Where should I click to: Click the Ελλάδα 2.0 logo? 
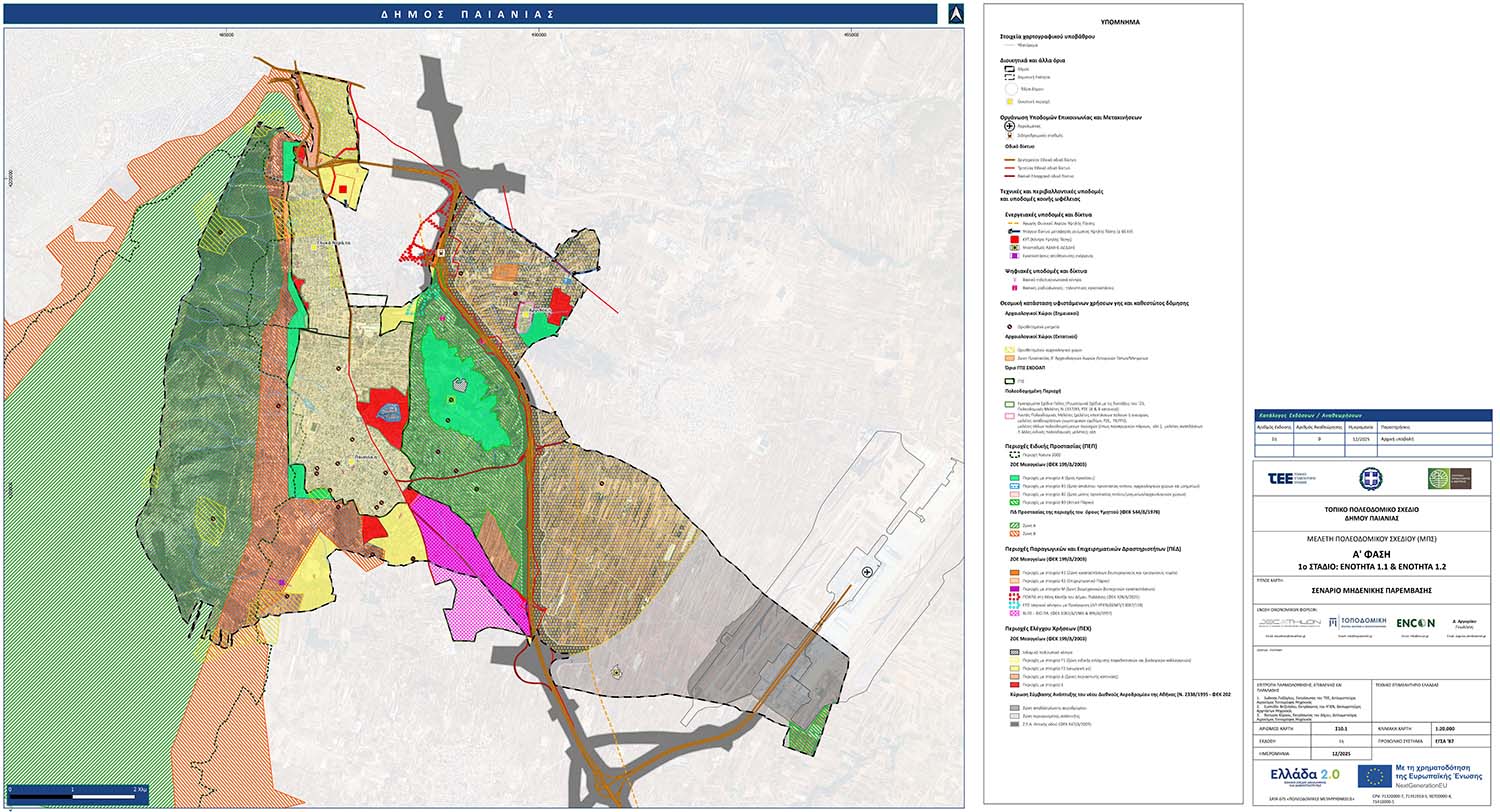click(x=1303, y=776)
